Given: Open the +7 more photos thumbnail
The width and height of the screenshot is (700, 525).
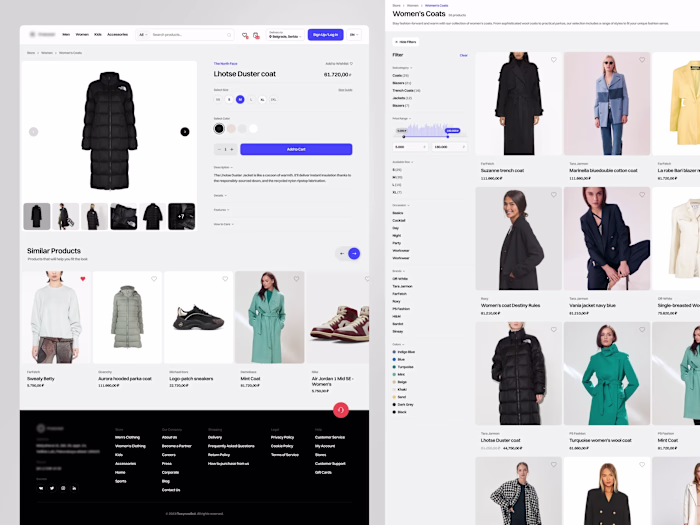Looking at the screenshot, I should point(181,217).
